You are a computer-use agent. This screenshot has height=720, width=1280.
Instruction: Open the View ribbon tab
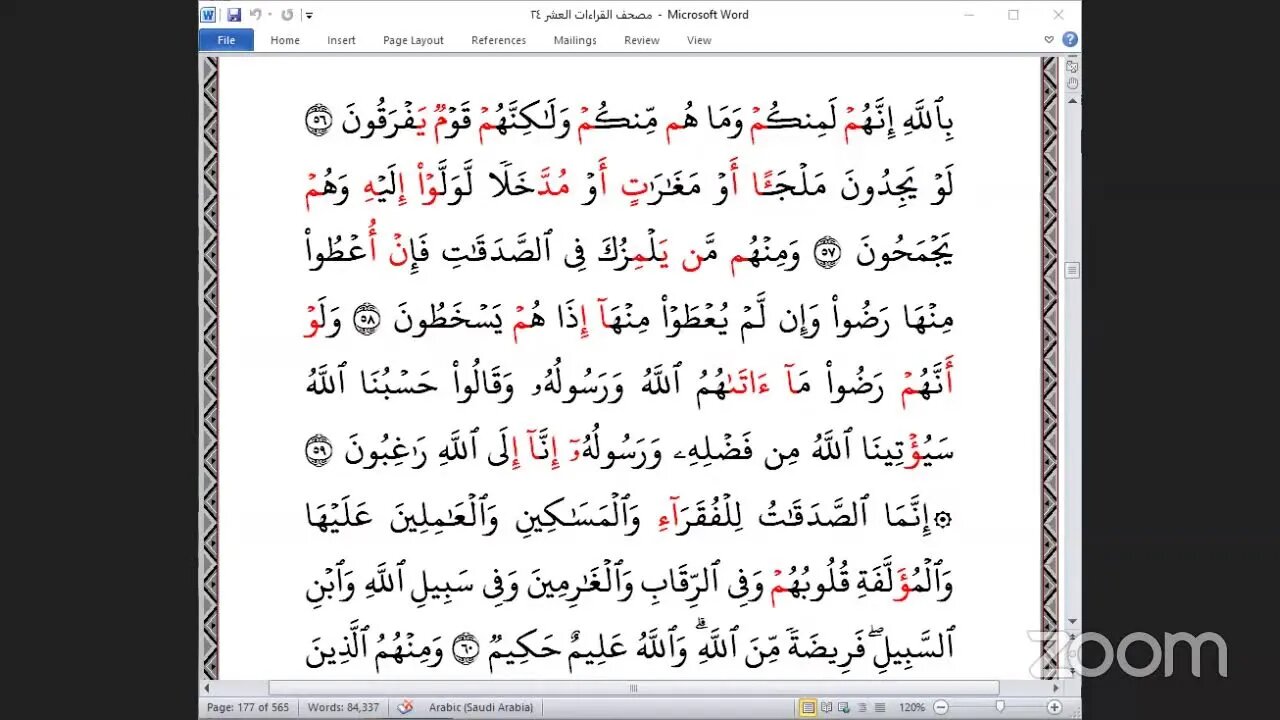point(699,40)
